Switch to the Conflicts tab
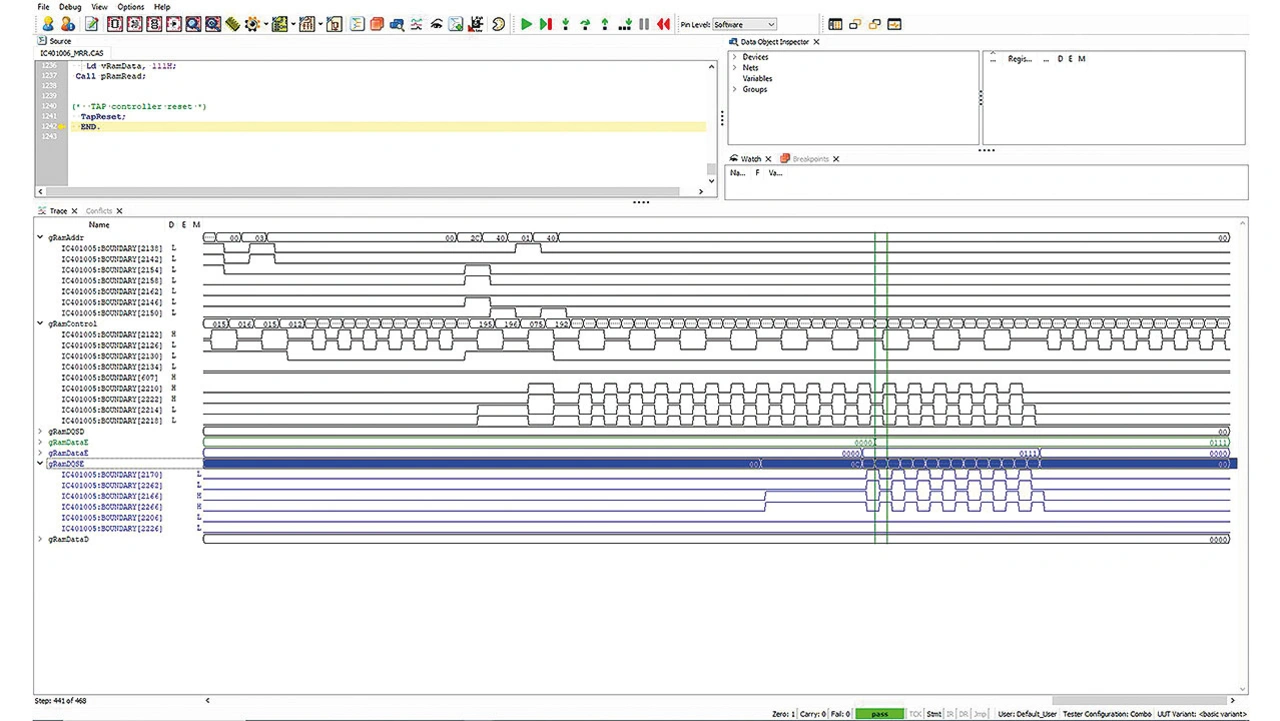 click(99, 211)
